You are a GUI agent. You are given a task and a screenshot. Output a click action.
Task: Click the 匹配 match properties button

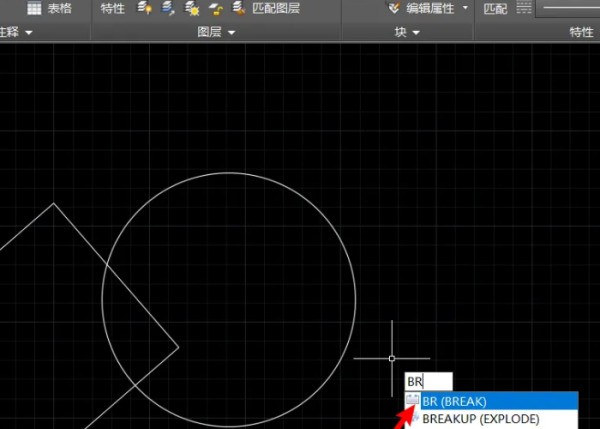tap(495, 9)
